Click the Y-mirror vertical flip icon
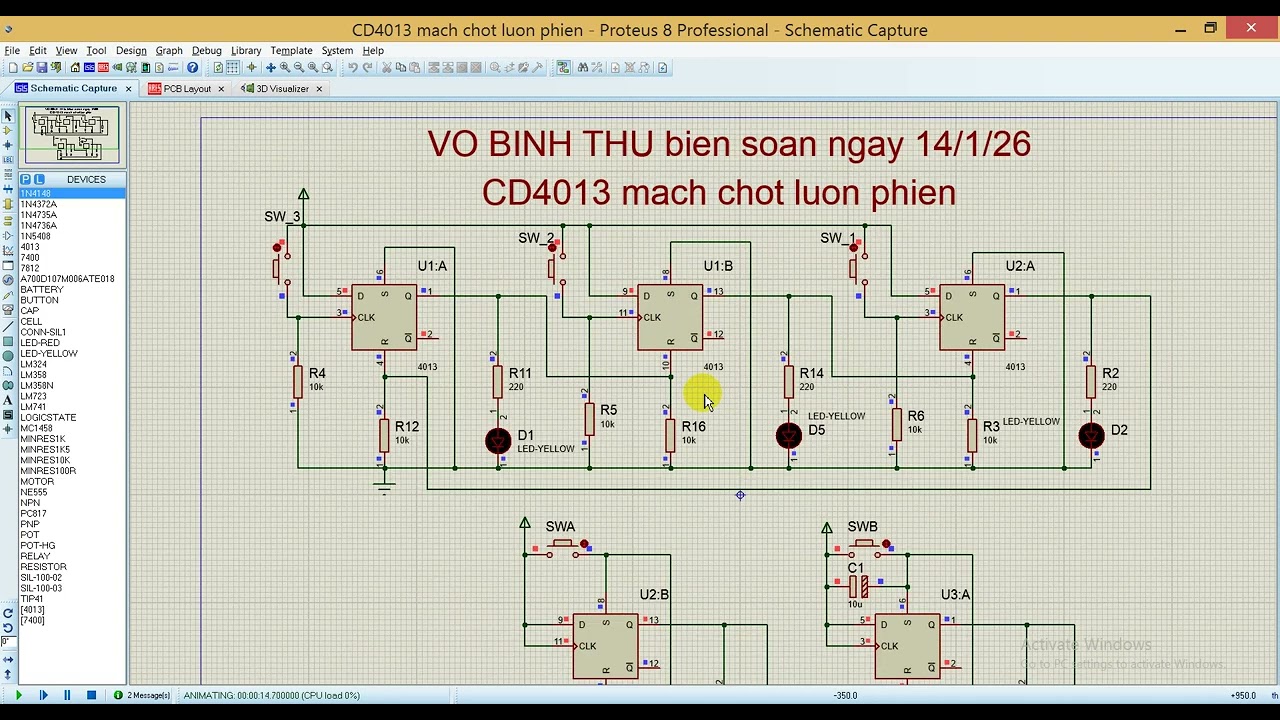This screenshot has width=1280, height=720. coord(8,675)
